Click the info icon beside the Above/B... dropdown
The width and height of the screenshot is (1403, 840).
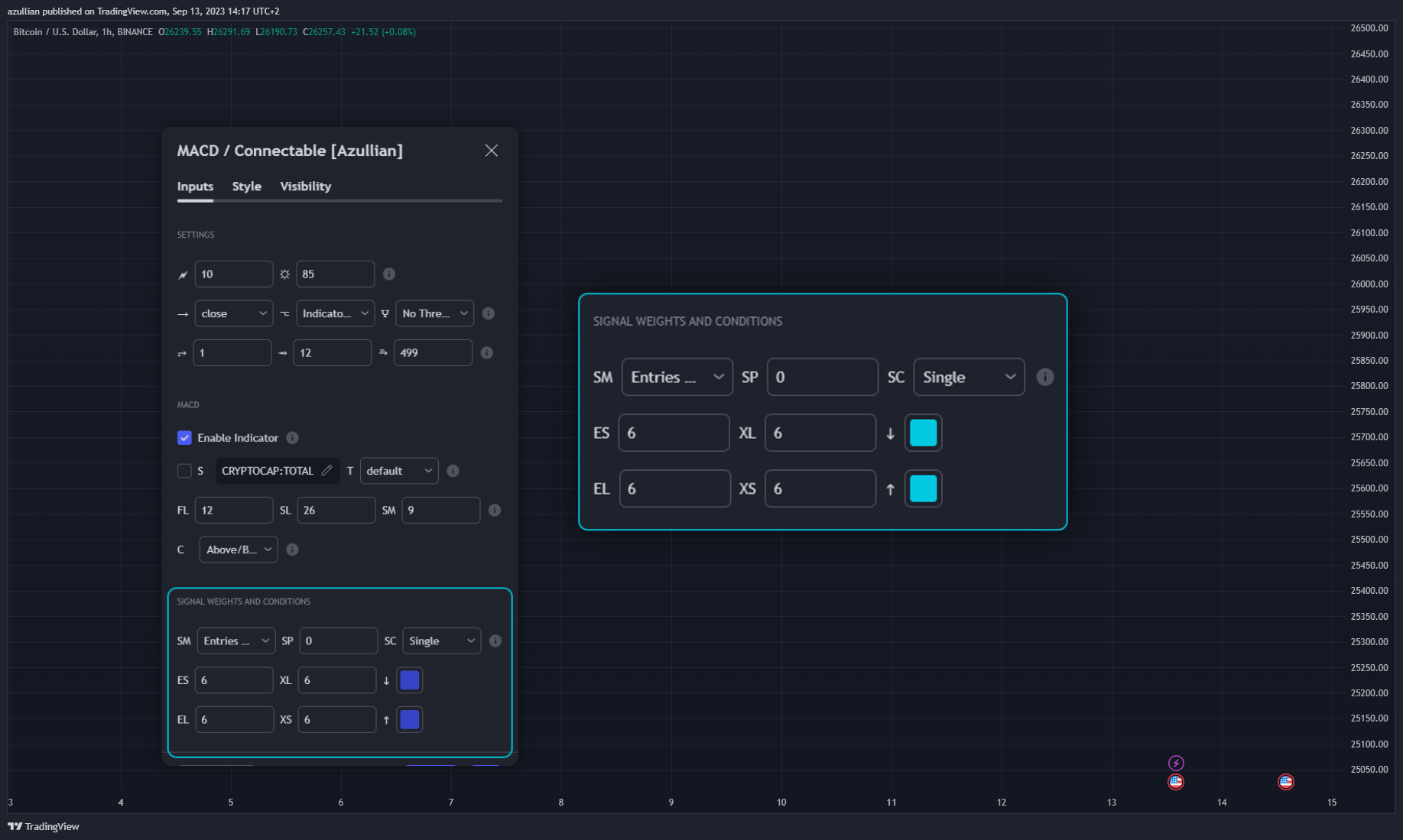[x=292, y=550]
